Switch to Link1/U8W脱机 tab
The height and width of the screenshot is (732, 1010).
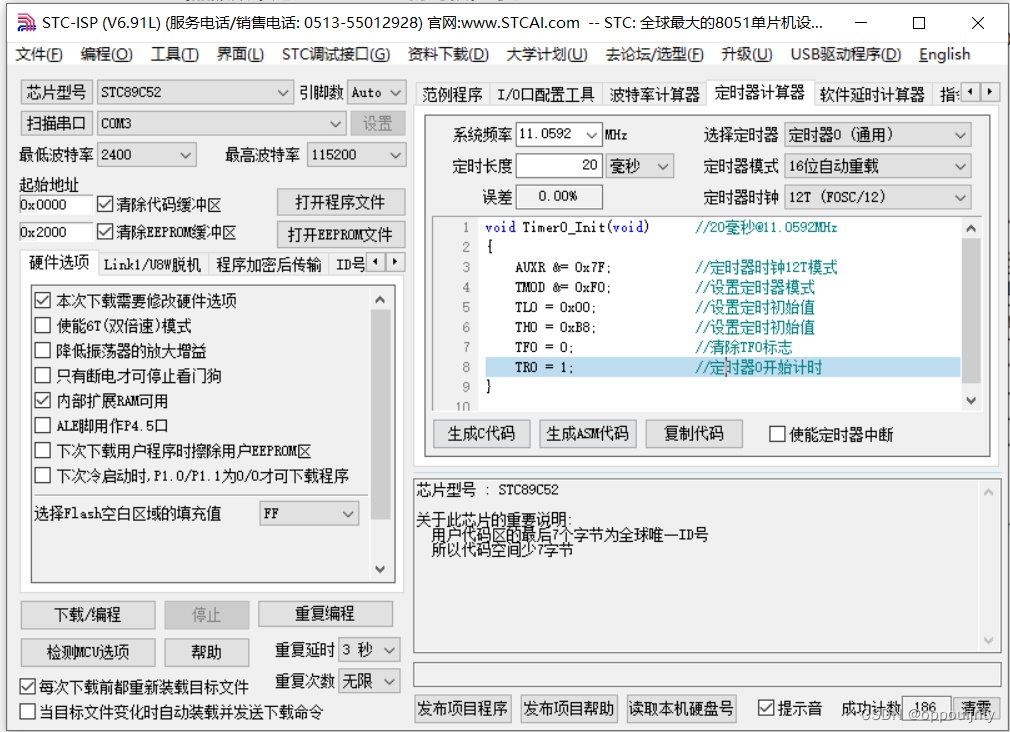(x=152, y=264)
